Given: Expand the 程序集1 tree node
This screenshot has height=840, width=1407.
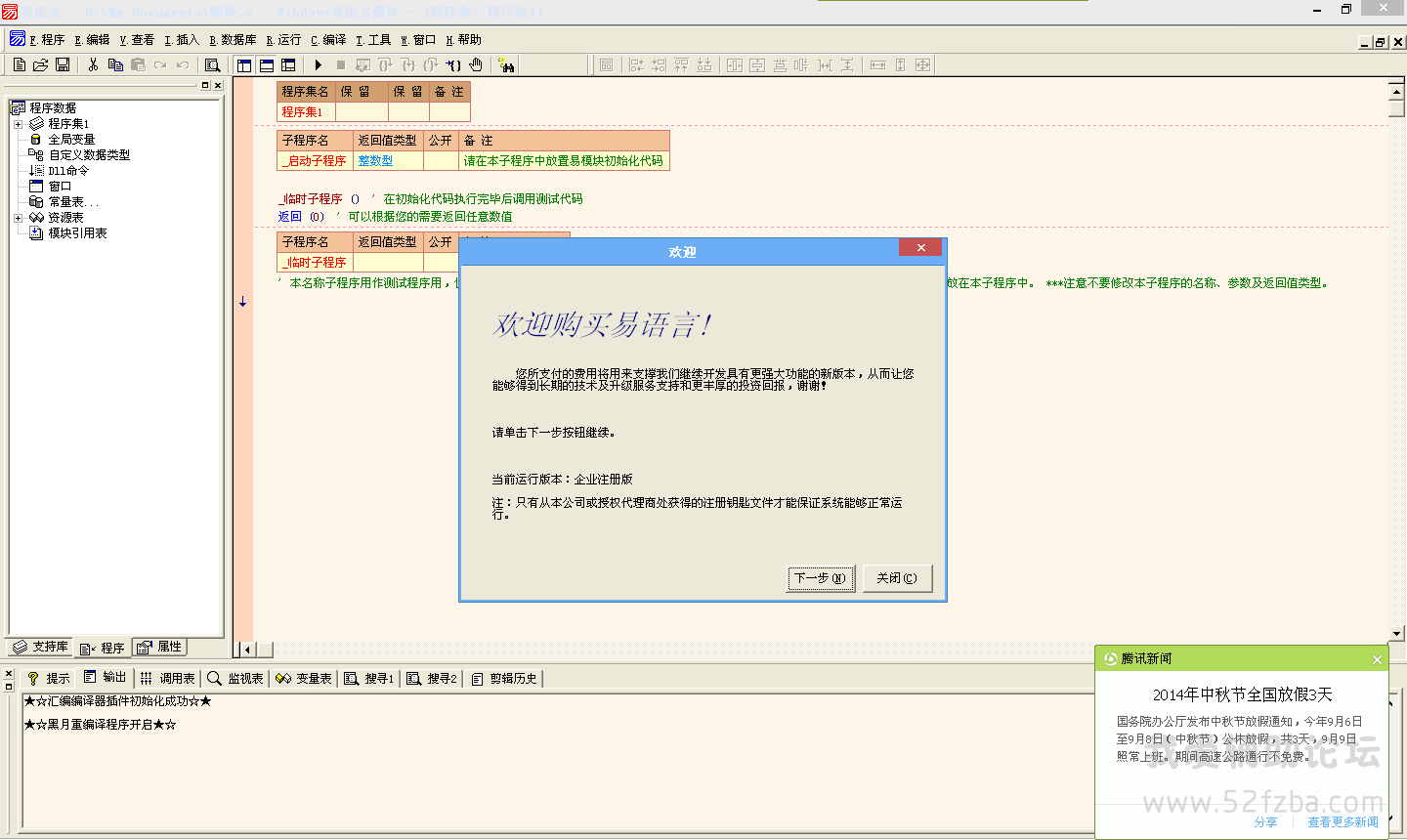Looking at the screenshot, I should 18,124.
